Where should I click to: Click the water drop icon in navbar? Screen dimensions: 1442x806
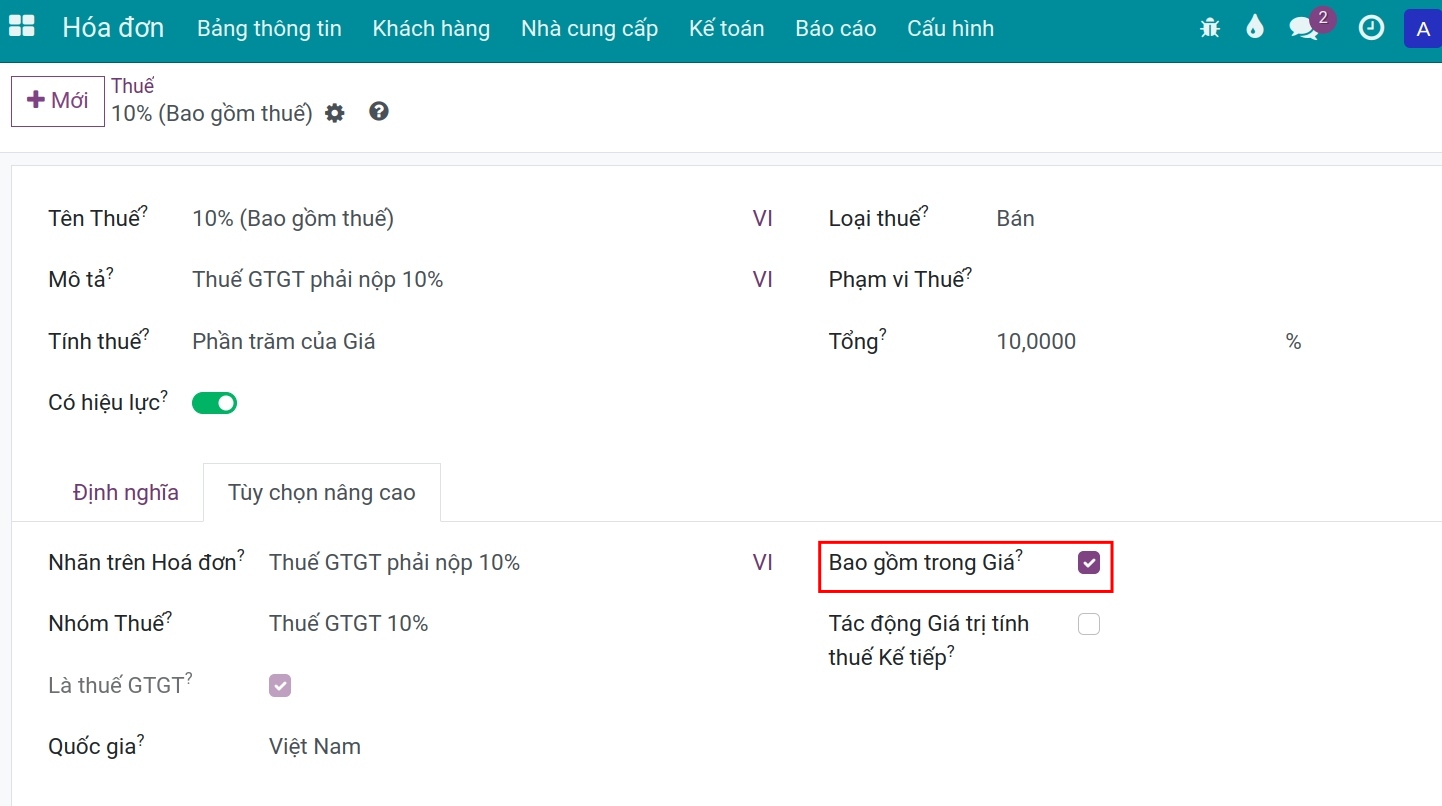click(1254, 28)
